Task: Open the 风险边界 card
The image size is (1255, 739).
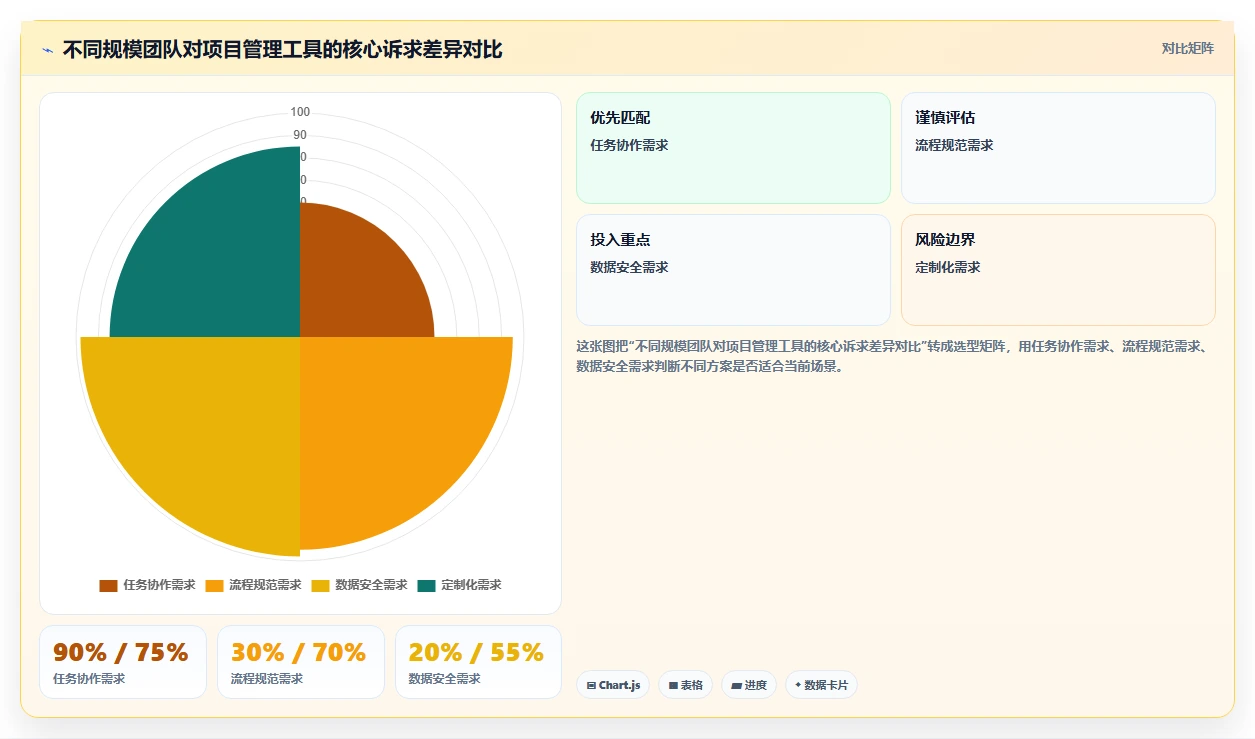Action: pos(1058,270)
